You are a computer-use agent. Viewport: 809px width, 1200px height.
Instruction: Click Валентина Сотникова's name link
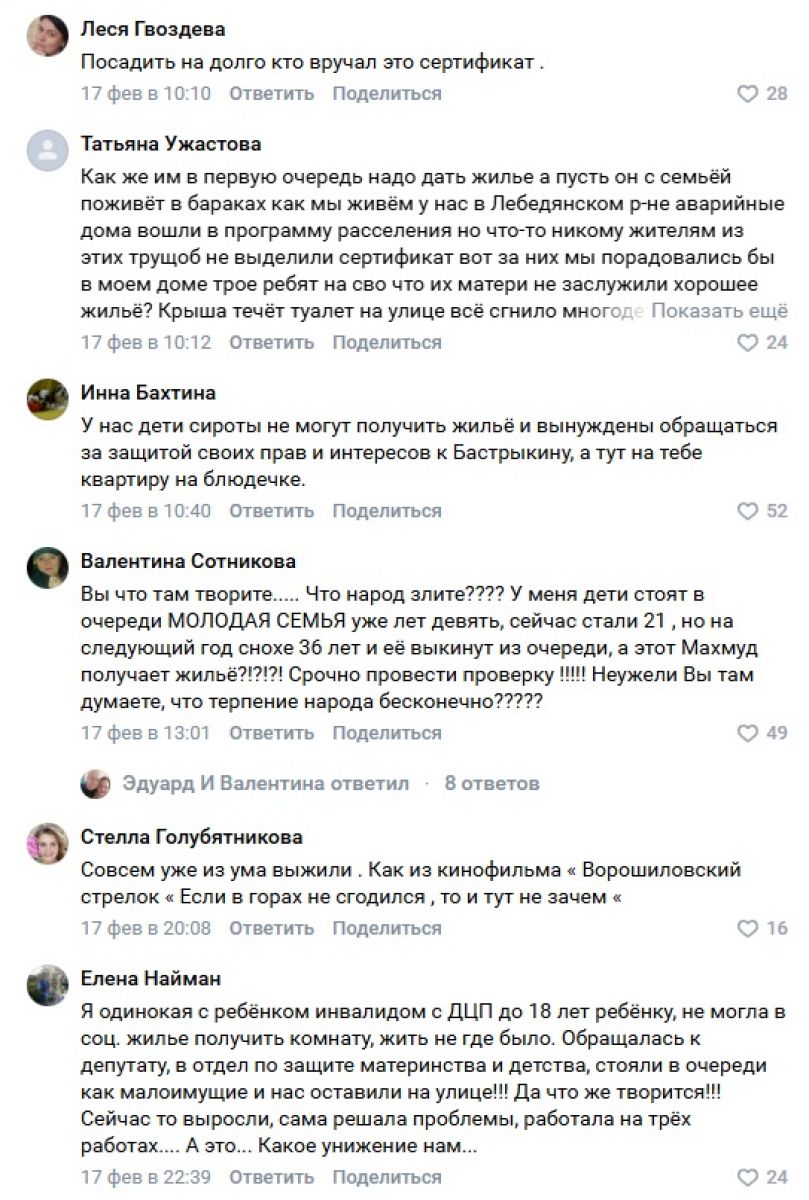pos(188,561)
